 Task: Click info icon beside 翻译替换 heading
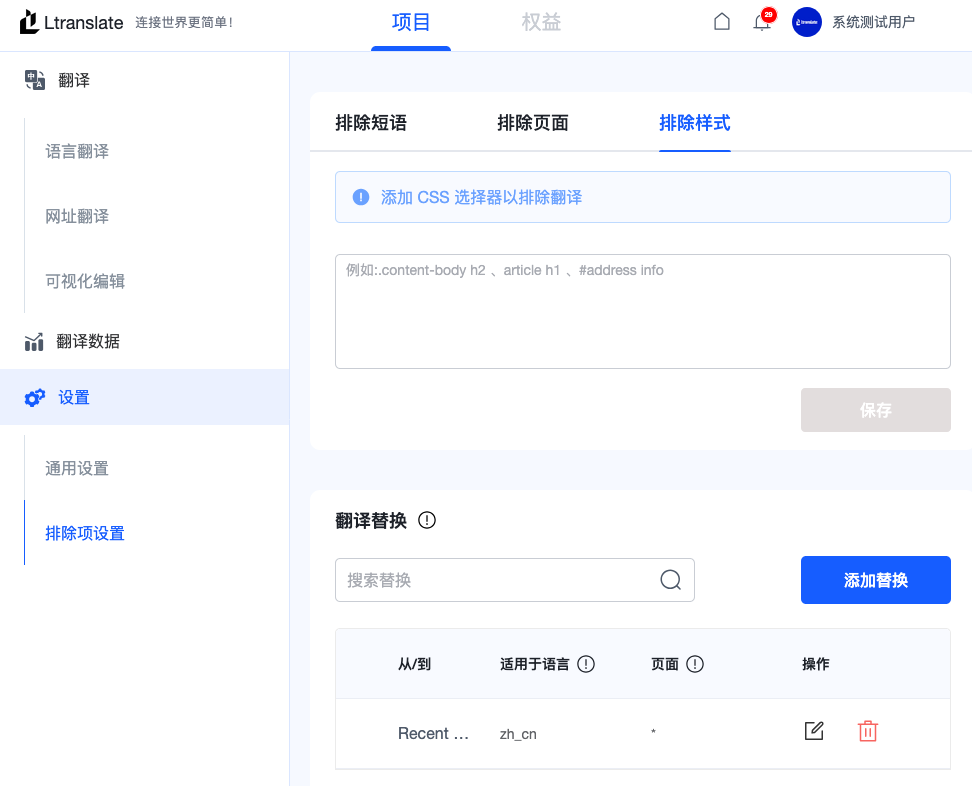(x=427, y=520)
